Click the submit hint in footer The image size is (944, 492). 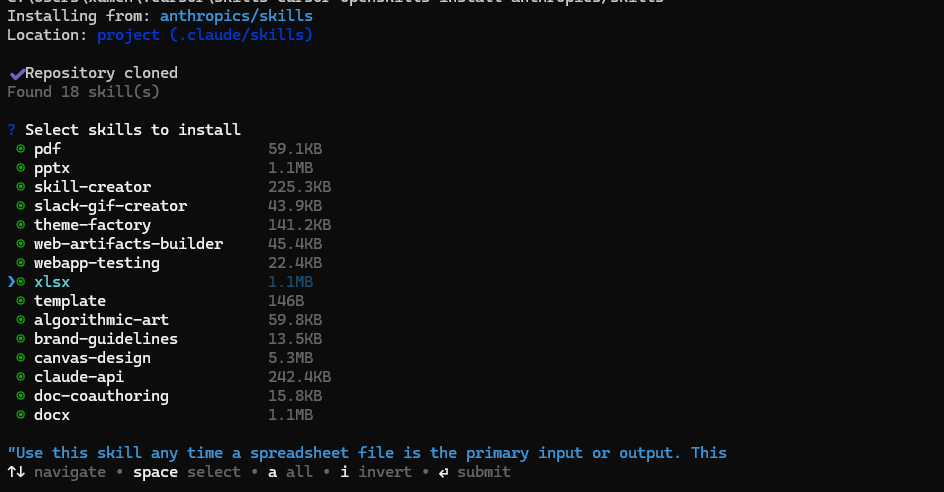pos(474,472)
